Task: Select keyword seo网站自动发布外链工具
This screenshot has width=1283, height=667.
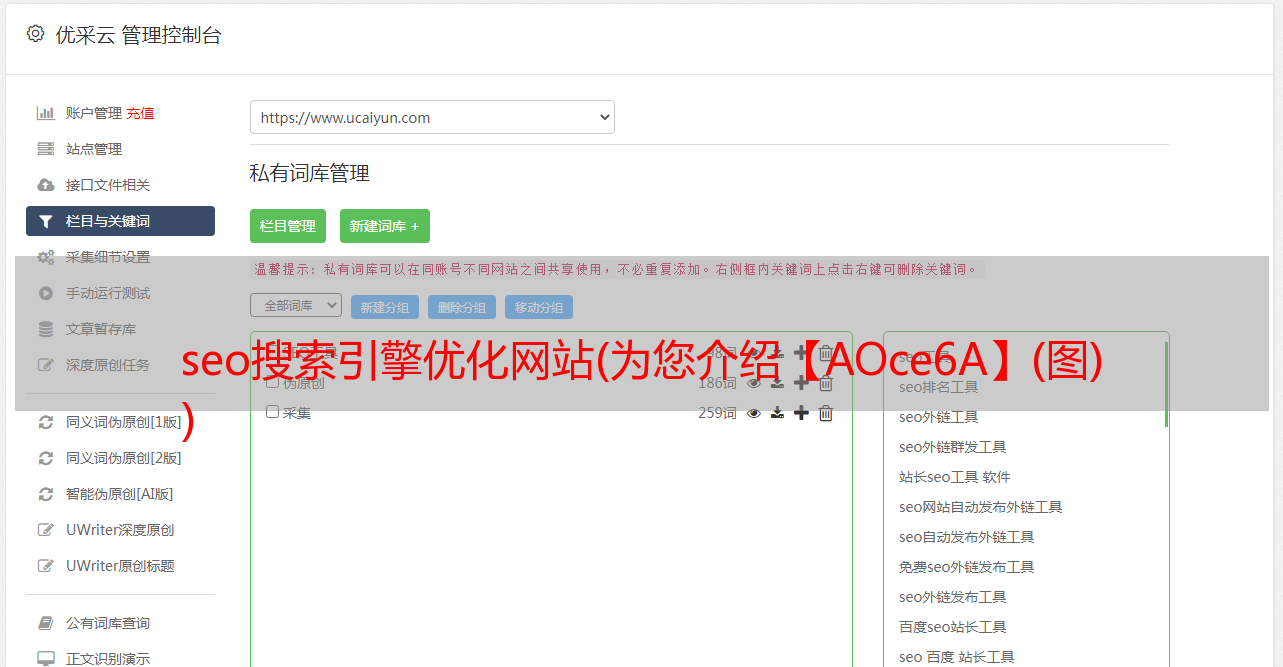Action: pos(980,507)
